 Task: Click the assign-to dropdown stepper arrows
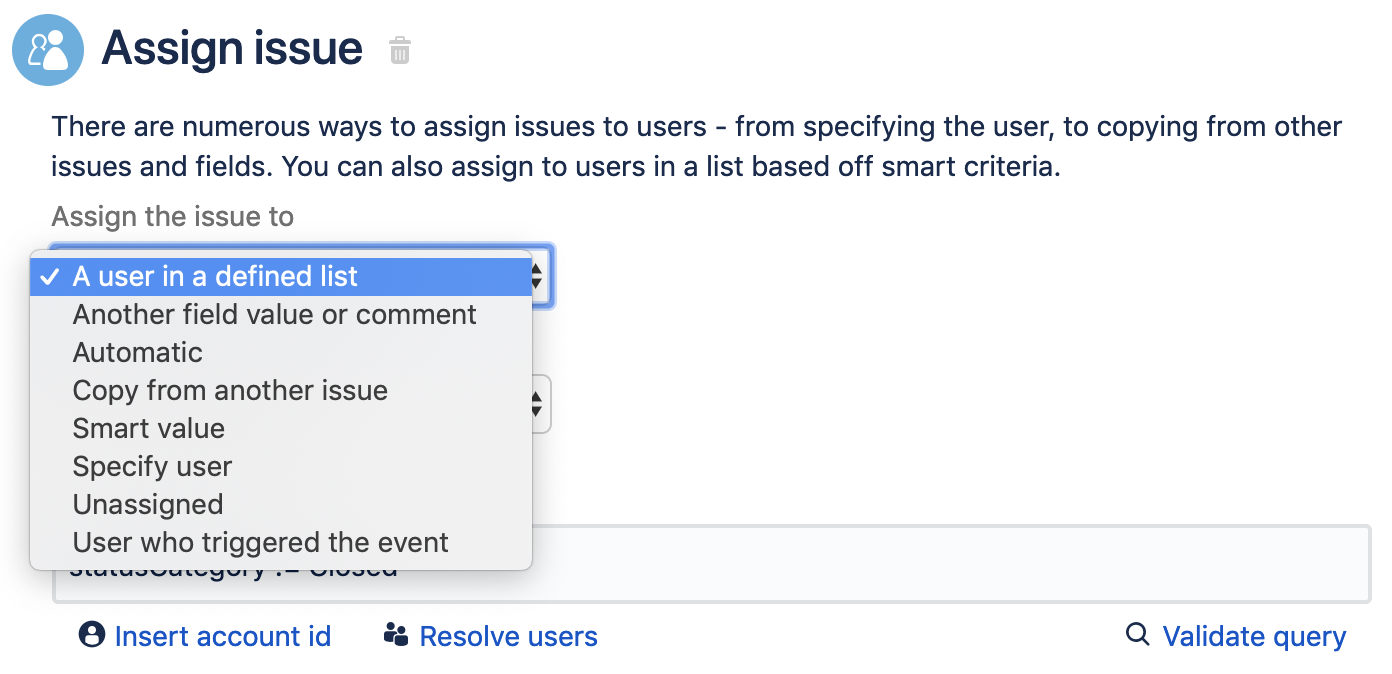(538, 277)
